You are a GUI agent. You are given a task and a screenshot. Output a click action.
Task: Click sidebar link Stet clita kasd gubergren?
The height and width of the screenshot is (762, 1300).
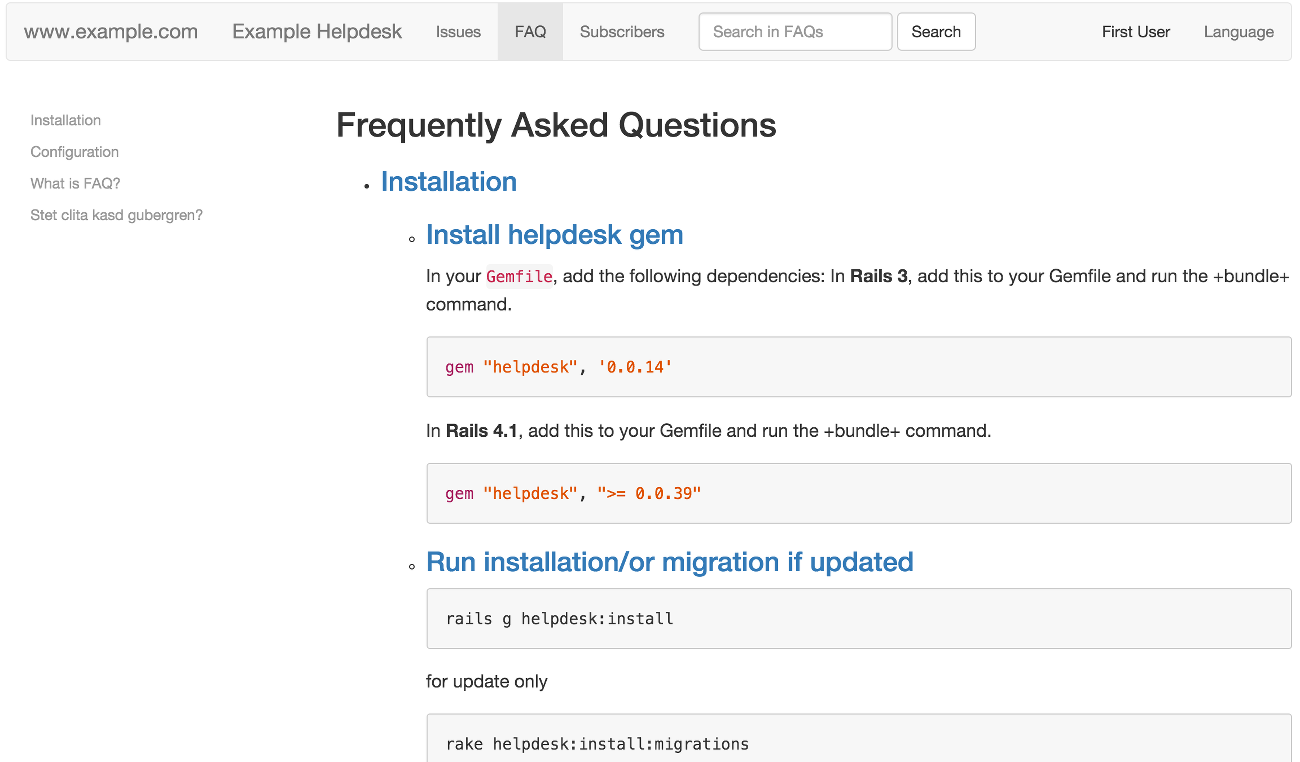pos(117,215)
